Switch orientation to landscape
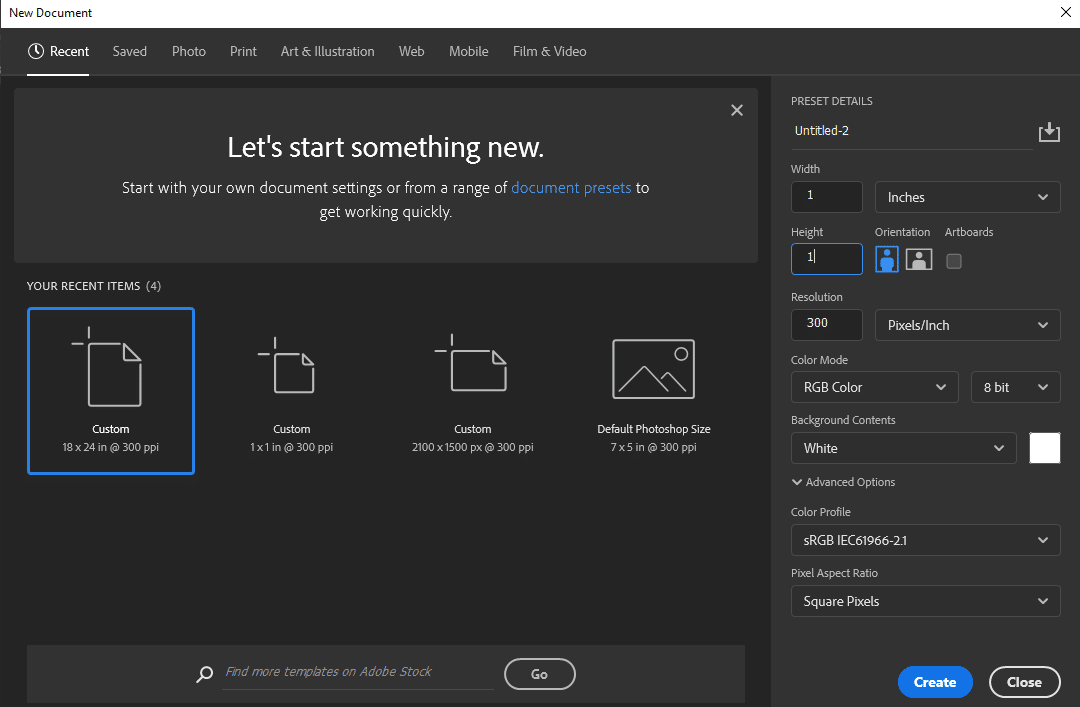This screenshot has height=707, width=1080. tap(918, 259)
